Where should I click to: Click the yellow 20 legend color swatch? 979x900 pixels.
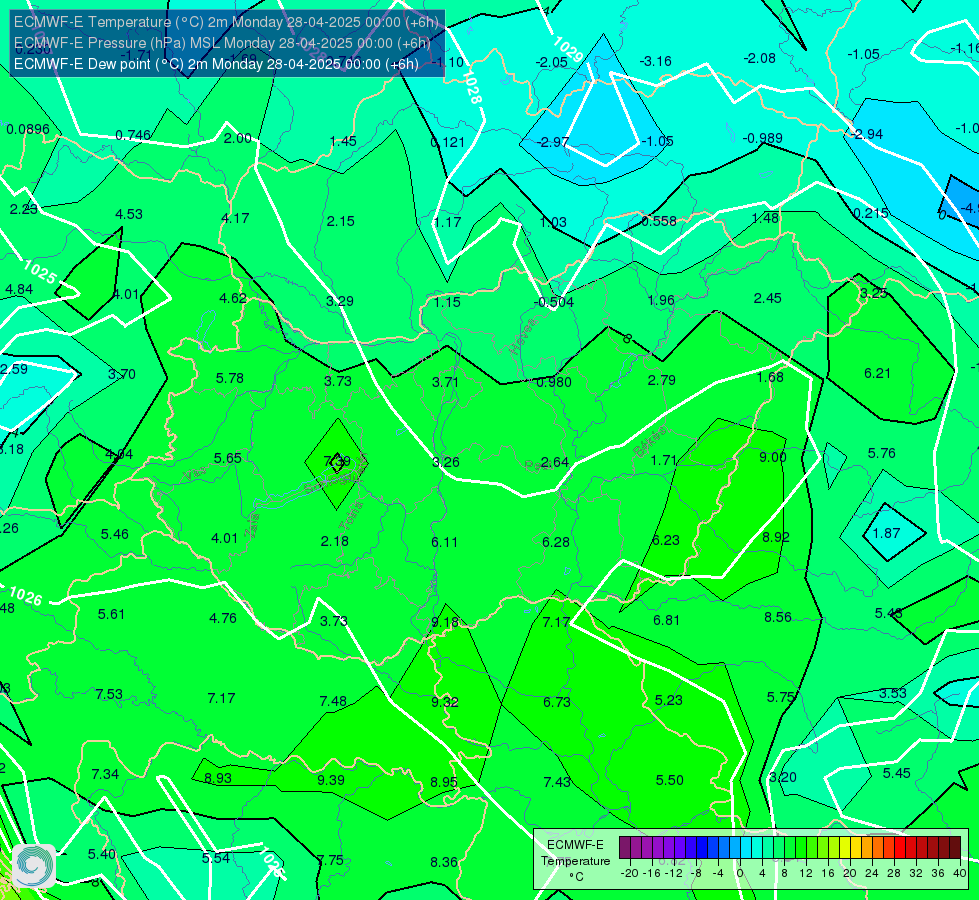pos(845,848)
